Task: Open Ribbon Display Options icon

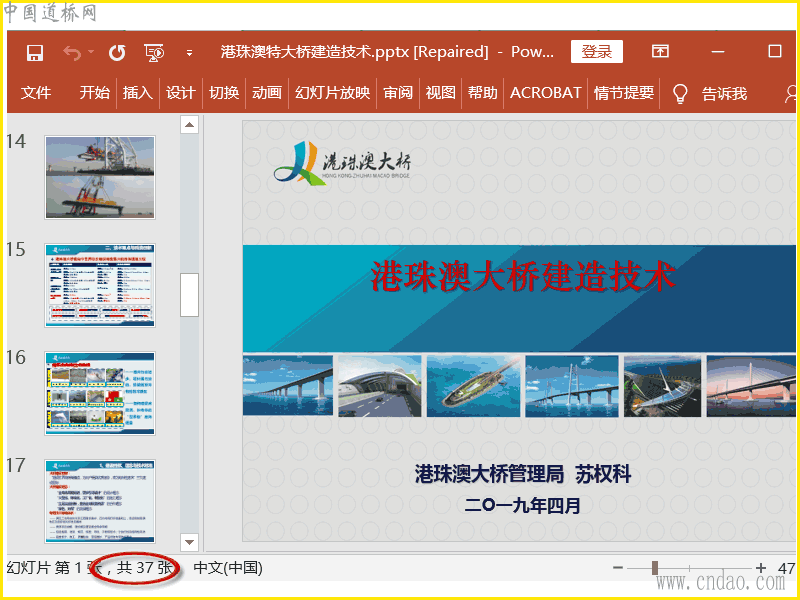Action: (x=660, y=51)
